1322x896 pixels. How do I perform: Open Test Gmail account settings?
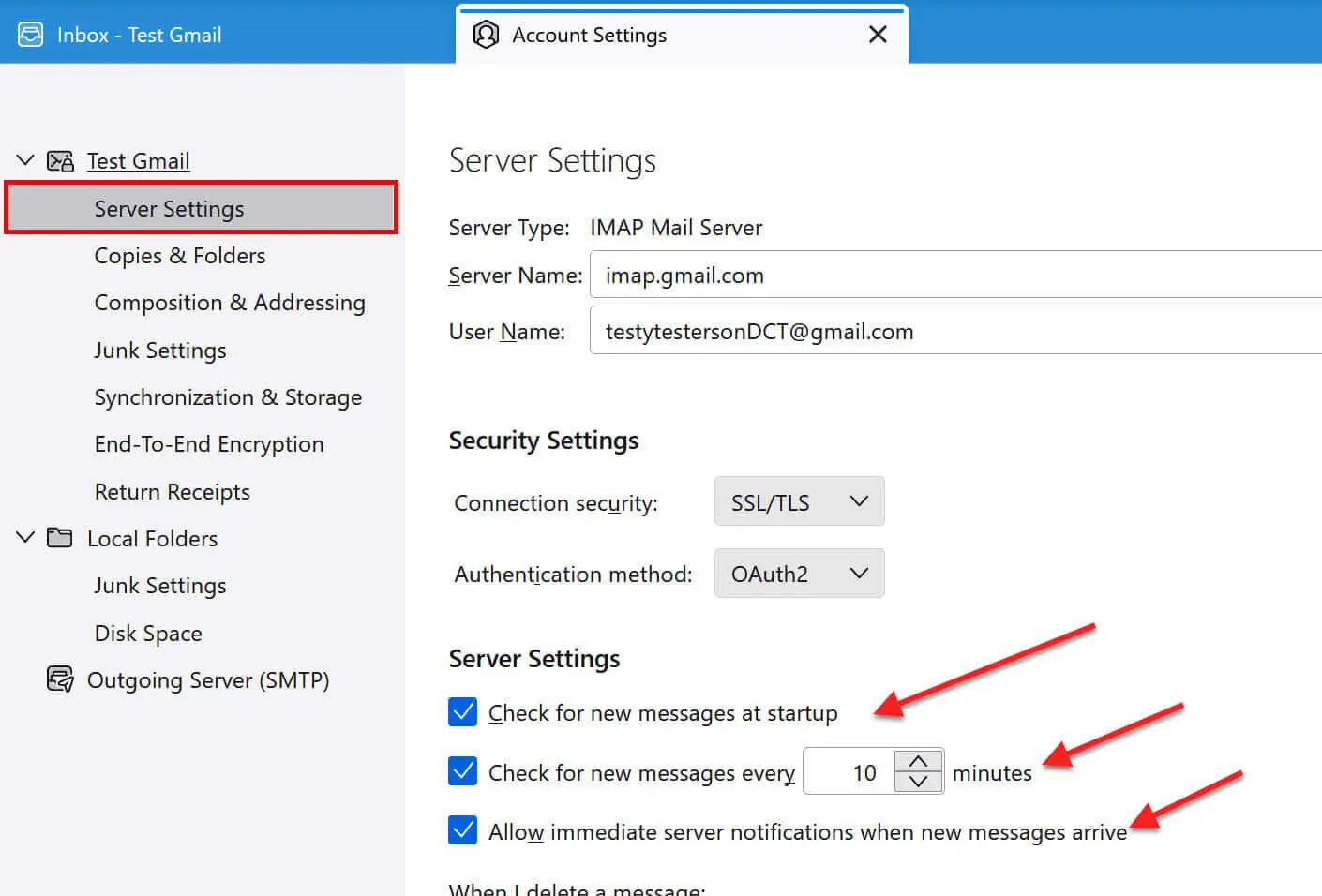click(139, 161)
